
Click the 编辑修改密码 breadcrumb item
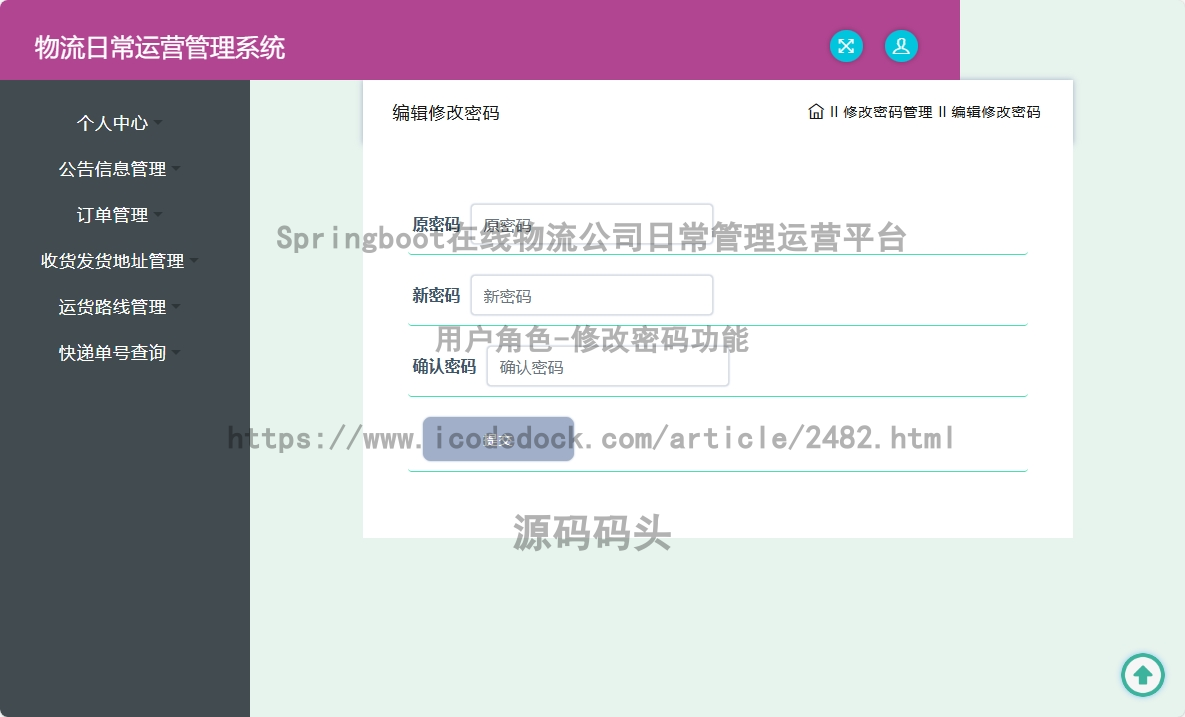point(995,112)
